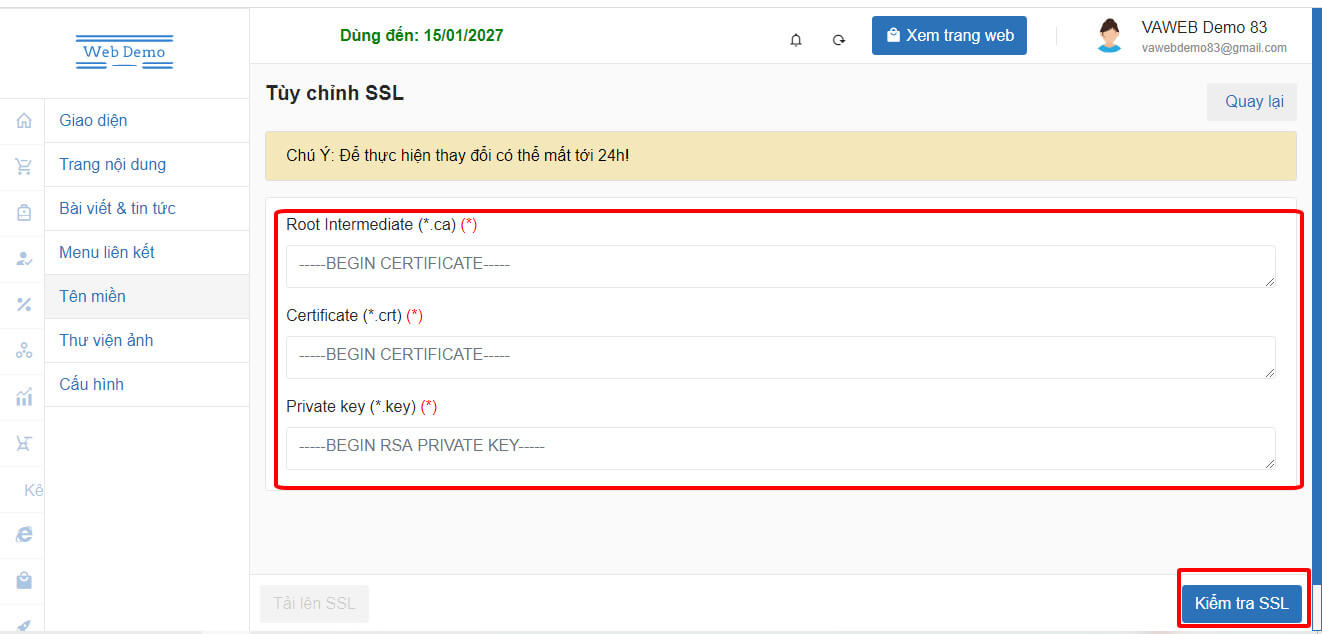This screenshot has width=1322, height=634.
Task: Open the home icon in sidebar
Action: coord(24,121)
